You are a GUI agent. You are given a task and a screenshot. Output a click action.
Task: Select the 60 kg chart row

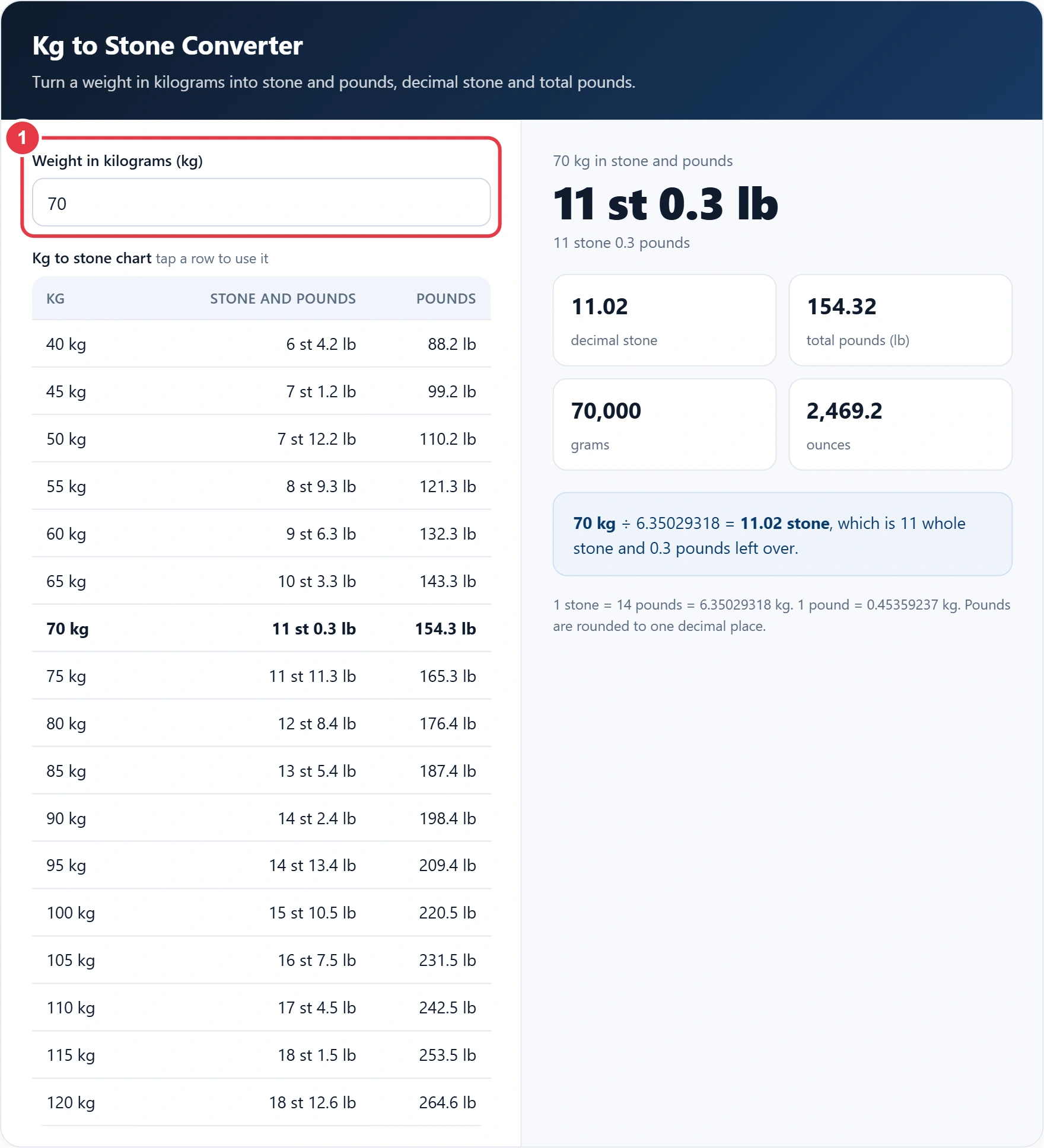click(x=261, y=534)
